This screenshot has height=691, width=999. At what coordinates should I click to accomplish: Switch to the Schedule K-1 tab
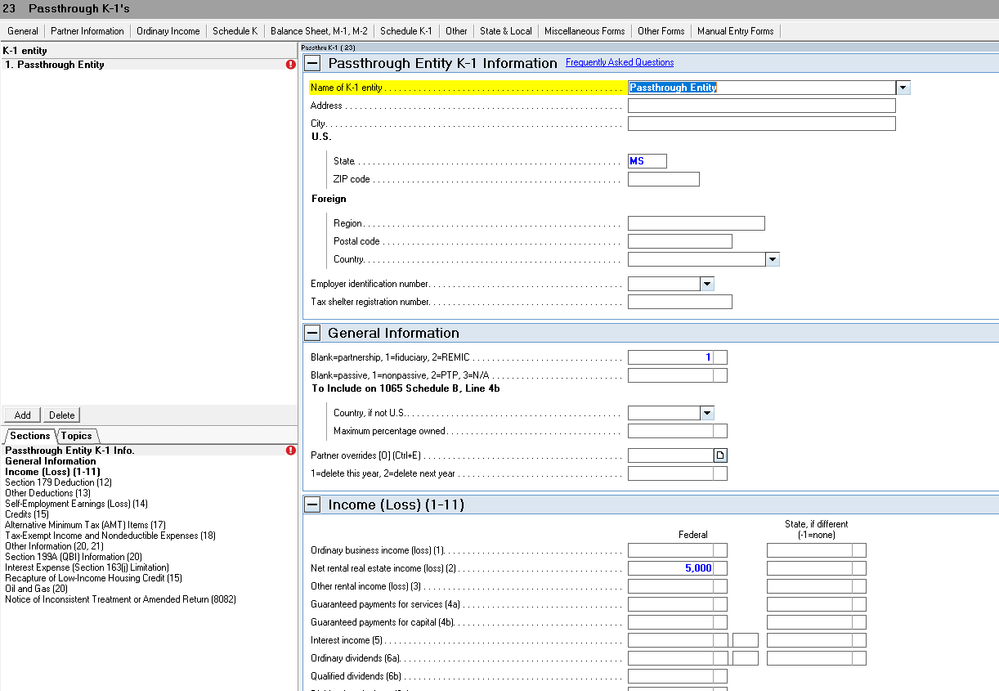pyautogui.click(x=406, y=31)
